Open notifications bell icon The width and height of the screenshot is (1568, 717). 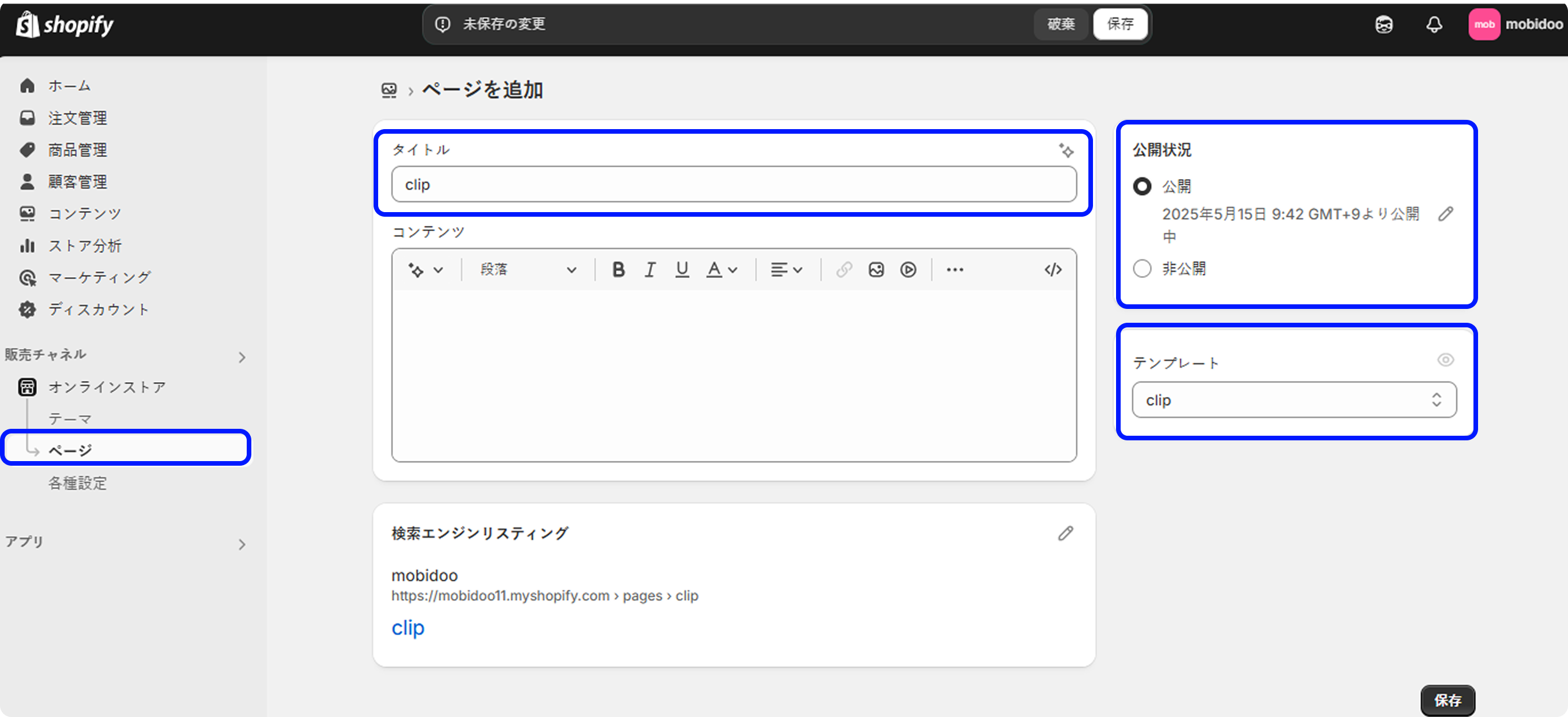(1434, 24)
